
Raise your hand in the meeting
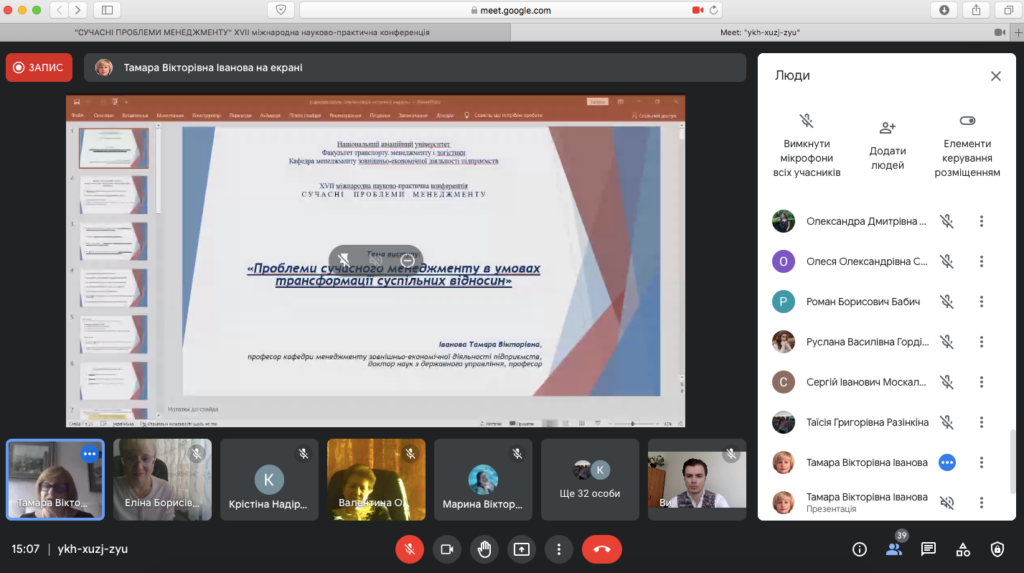tap(484, 549)
